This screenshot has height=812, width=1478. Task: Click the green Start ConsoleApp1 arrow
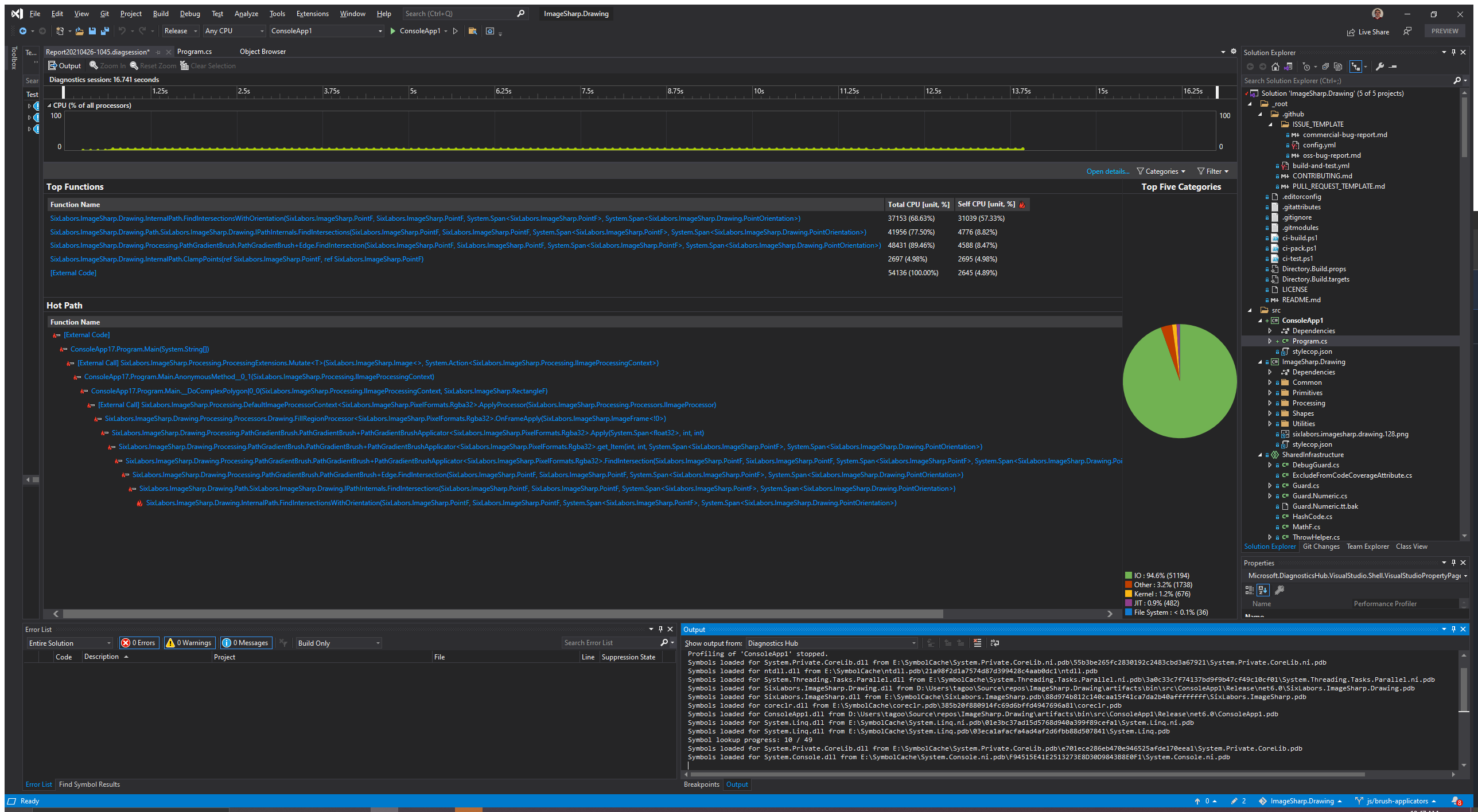(393, 31)
